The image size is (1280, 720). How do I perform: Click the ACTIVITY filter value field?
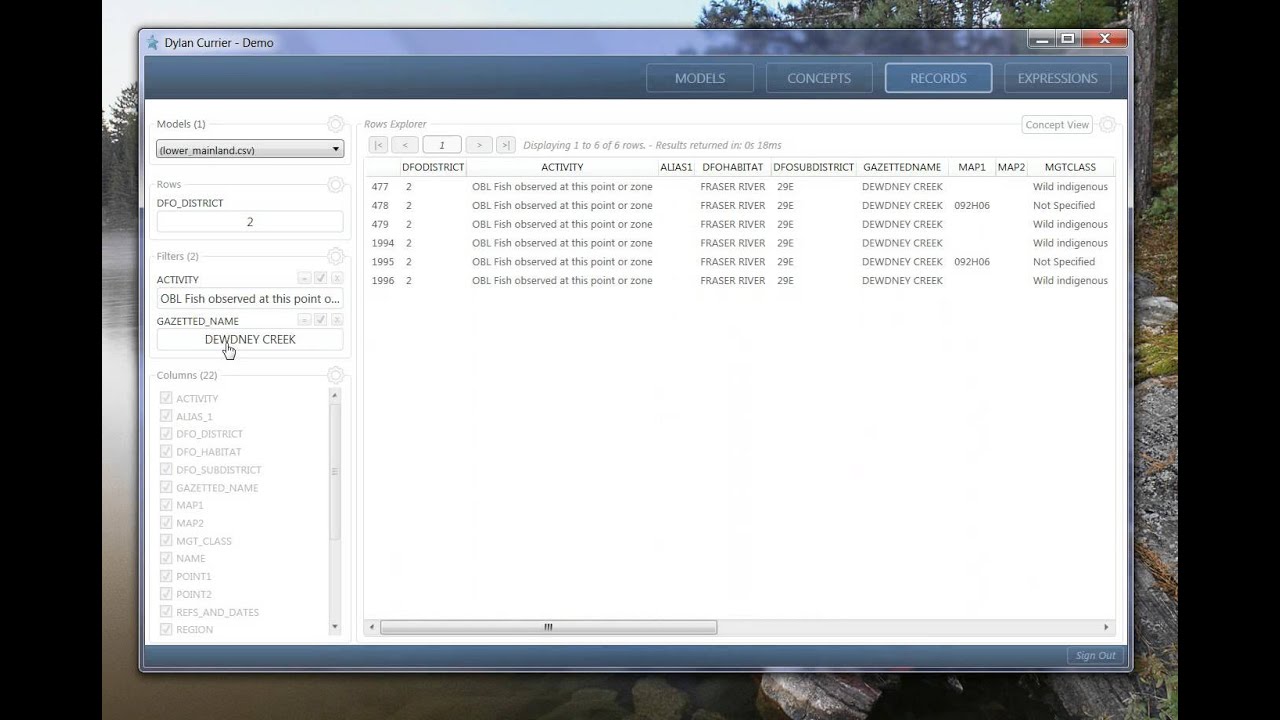click(250, 298)
